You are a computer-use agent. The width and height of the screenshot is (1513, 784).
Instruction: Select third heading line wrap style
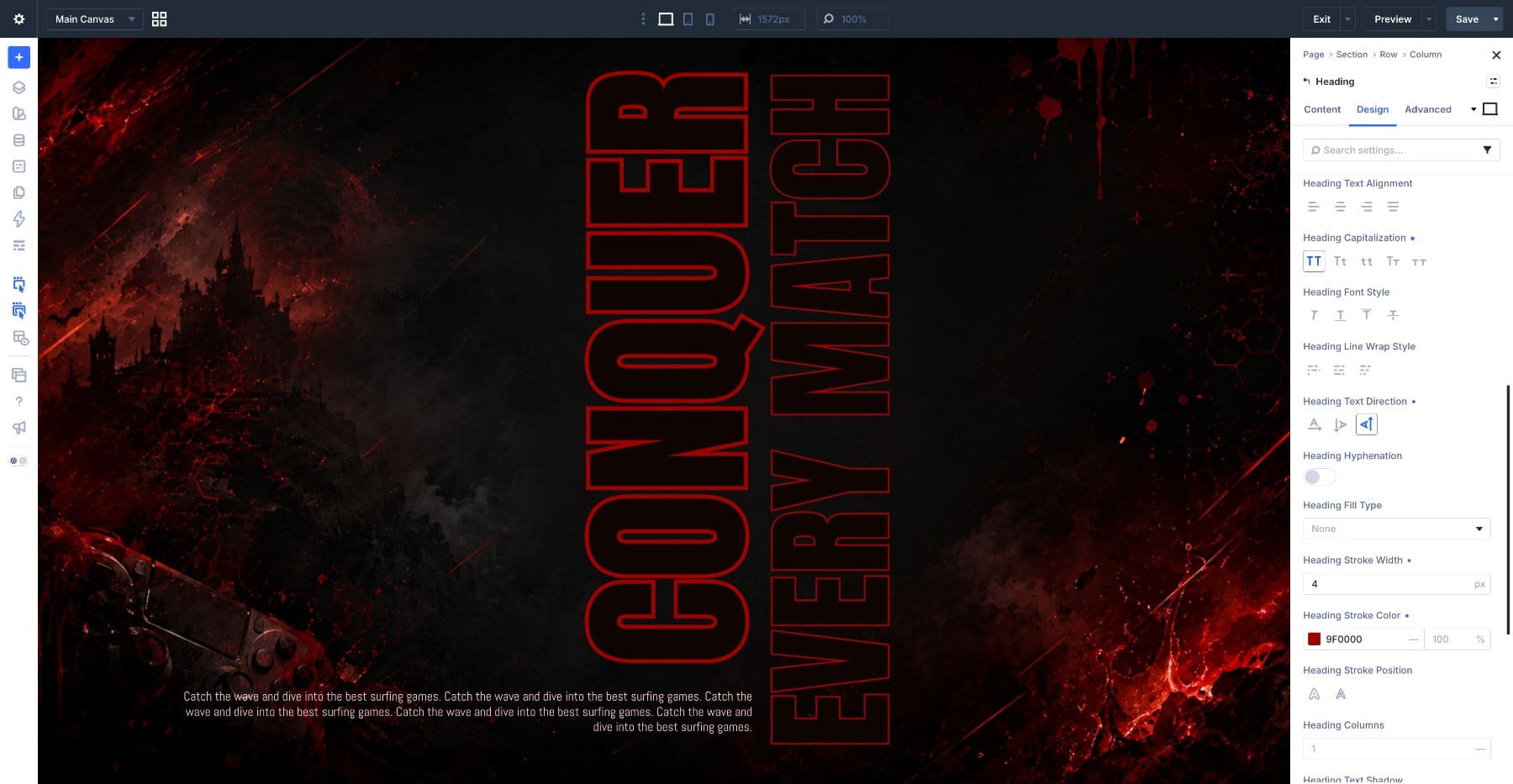1366,370
